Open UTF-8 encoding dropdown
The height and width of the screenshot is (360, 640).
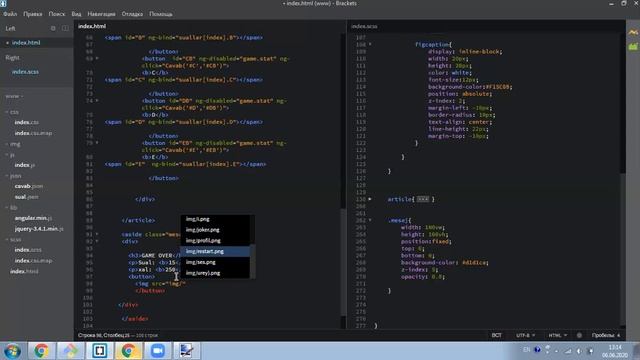[525, 336]
